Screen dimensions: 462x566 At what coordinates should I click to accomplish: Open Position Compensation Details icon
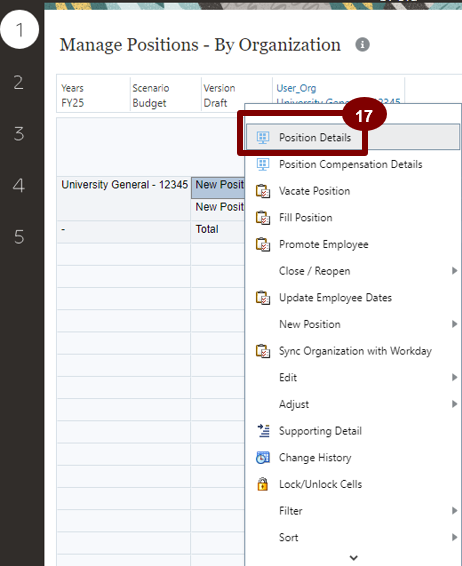(x=263, y=164)
